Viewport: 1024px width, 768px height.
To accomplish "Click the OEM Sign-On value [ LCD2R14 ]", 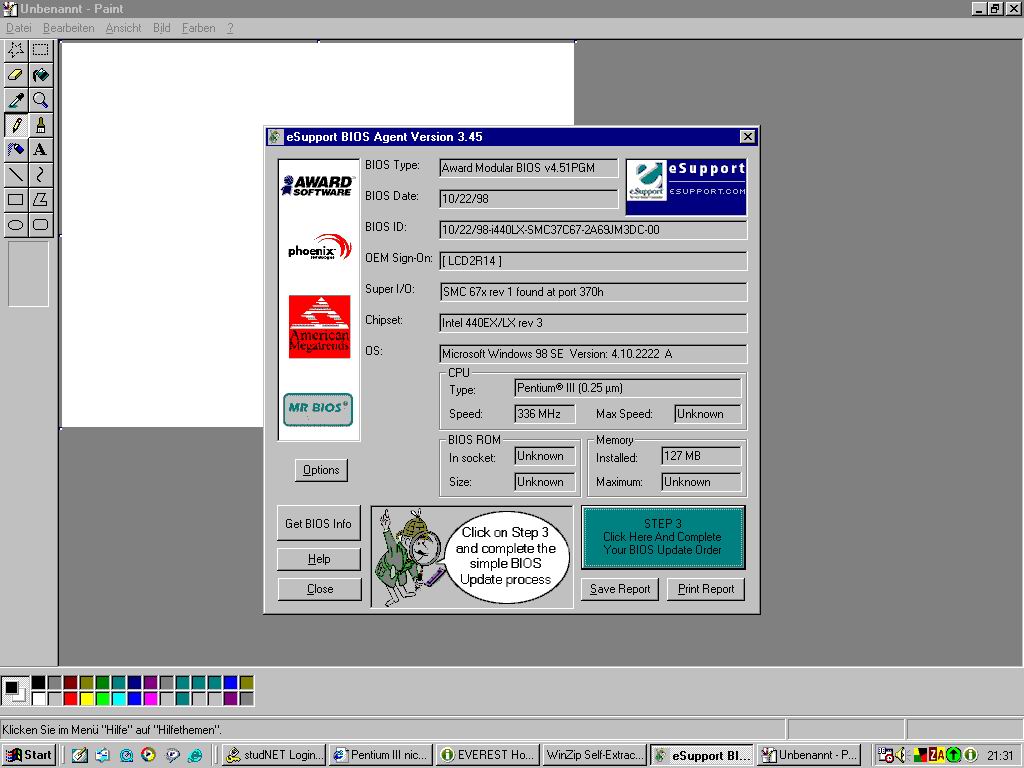I will [x=593, y=261].
